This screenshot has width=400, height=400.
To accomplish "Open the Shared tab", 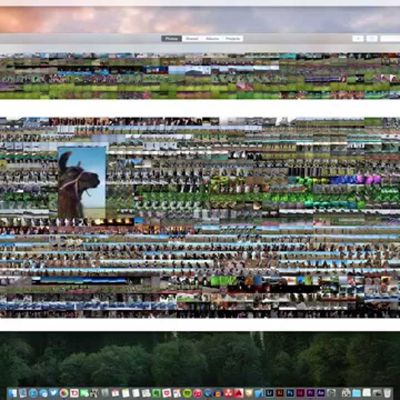I will (192, 39).
